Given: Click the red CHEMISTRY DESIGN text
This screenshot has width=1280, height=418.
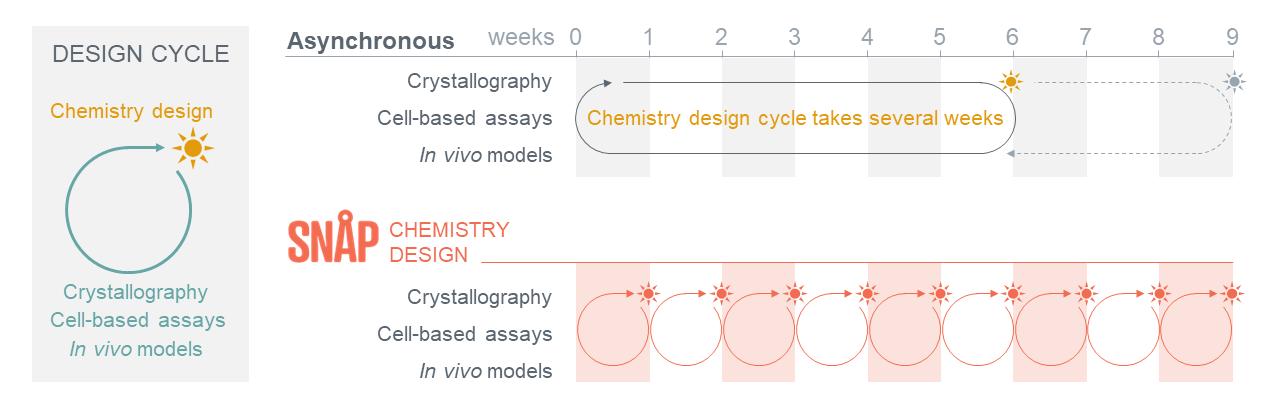Looking at the screenshot, I should coord(449,242).
